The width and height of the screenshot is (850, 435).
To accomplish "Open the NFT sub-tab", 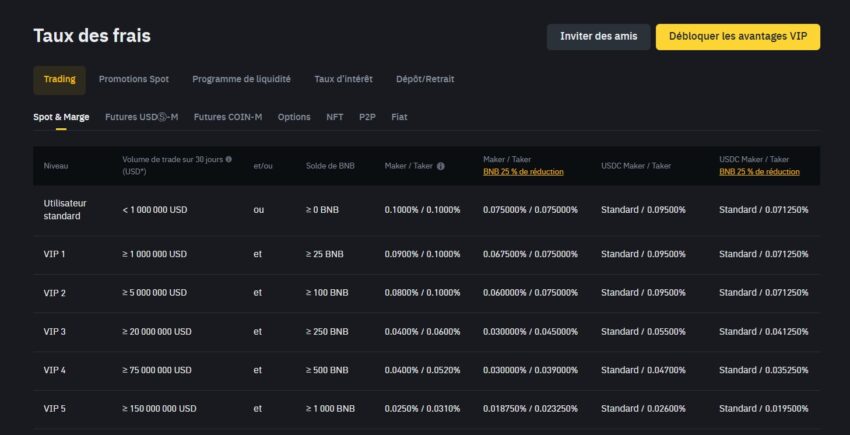I will [x=334, y=117].
